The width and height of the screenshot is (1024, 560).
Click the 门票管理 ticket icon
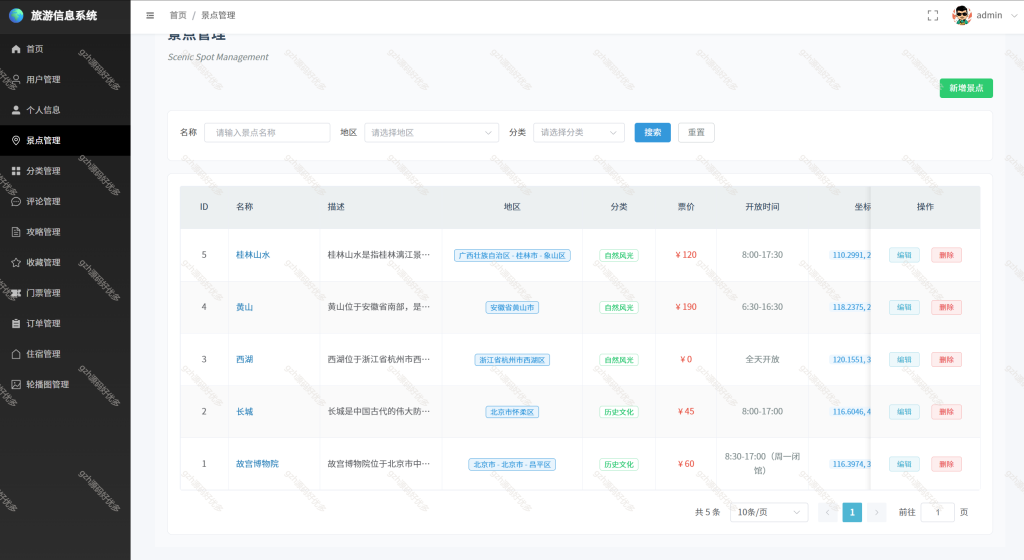click(x=16, y=293)
